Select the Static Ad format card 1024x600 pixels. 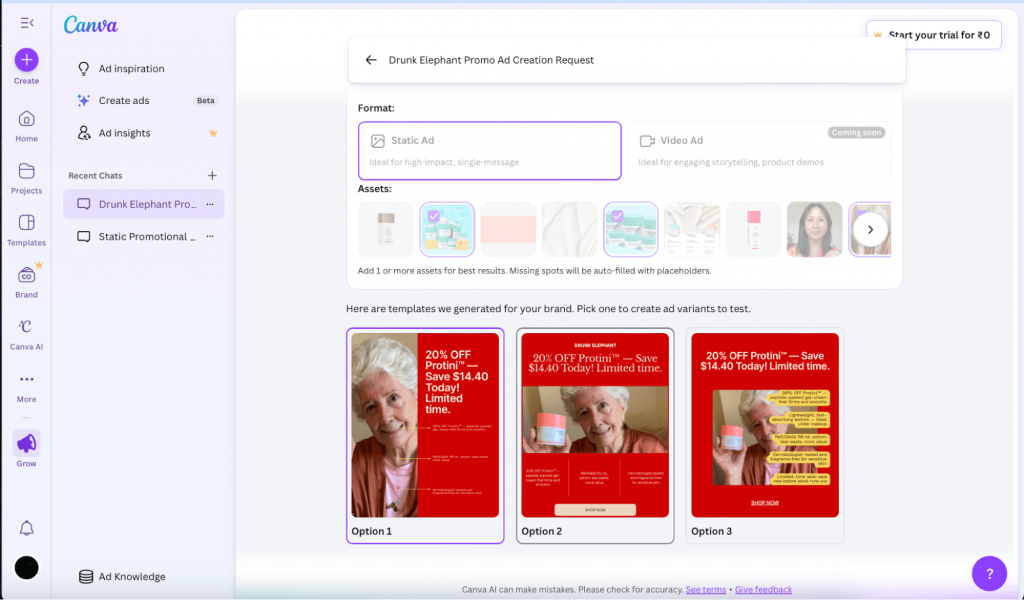coord(489,148)
